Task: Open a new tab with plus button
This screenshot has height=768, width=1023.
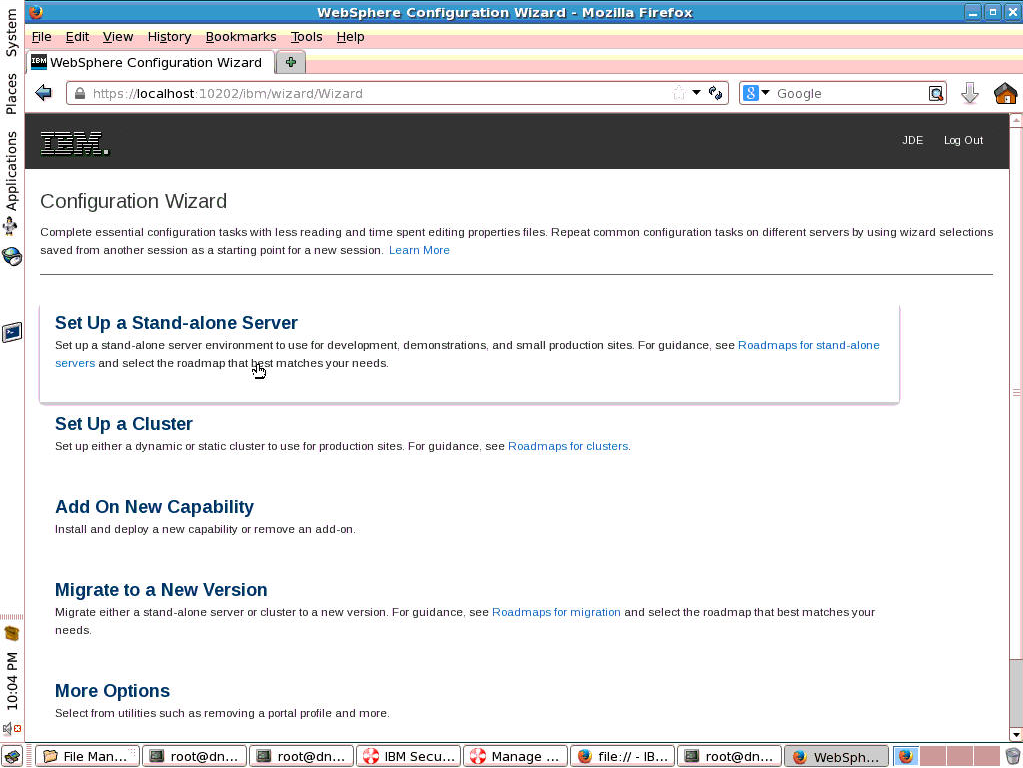Action: click(290, 62)
